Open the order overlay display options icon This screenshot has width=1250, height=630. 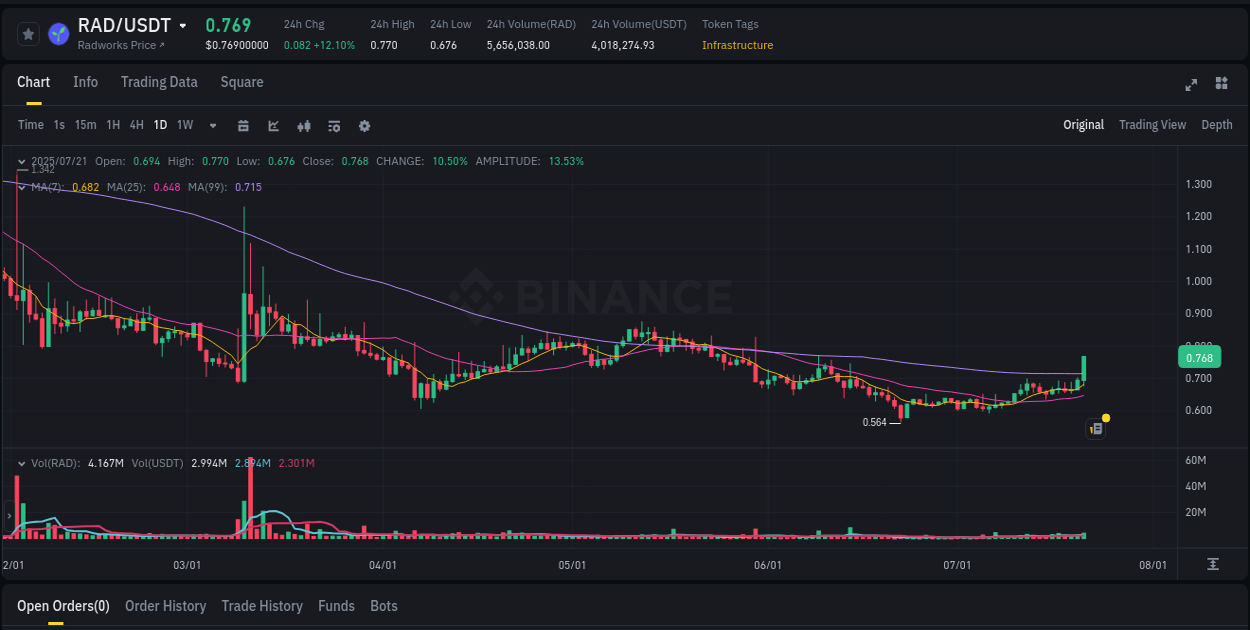(333, 126)
